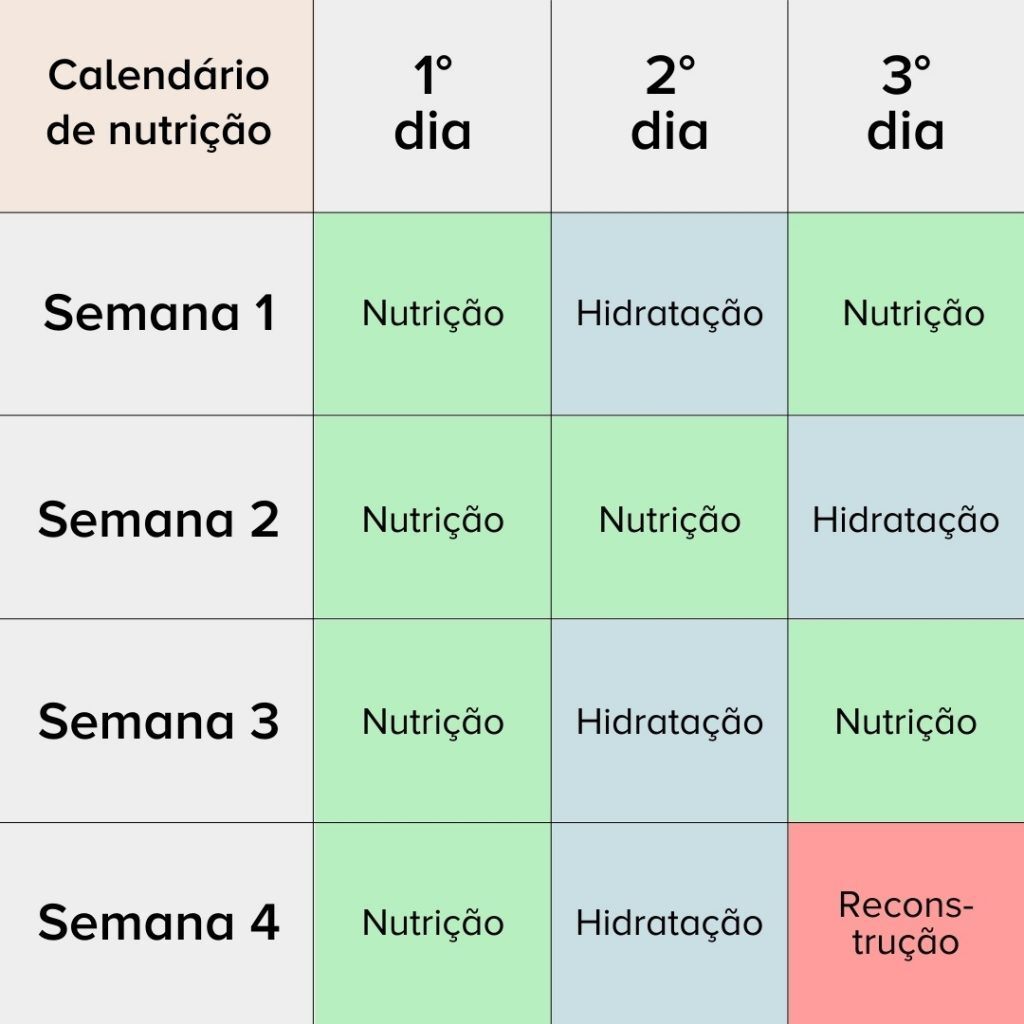The image size is (1024, 1024).
Task: Choose Semana 2 first day Nutrição cell
Action: (432, 517)
